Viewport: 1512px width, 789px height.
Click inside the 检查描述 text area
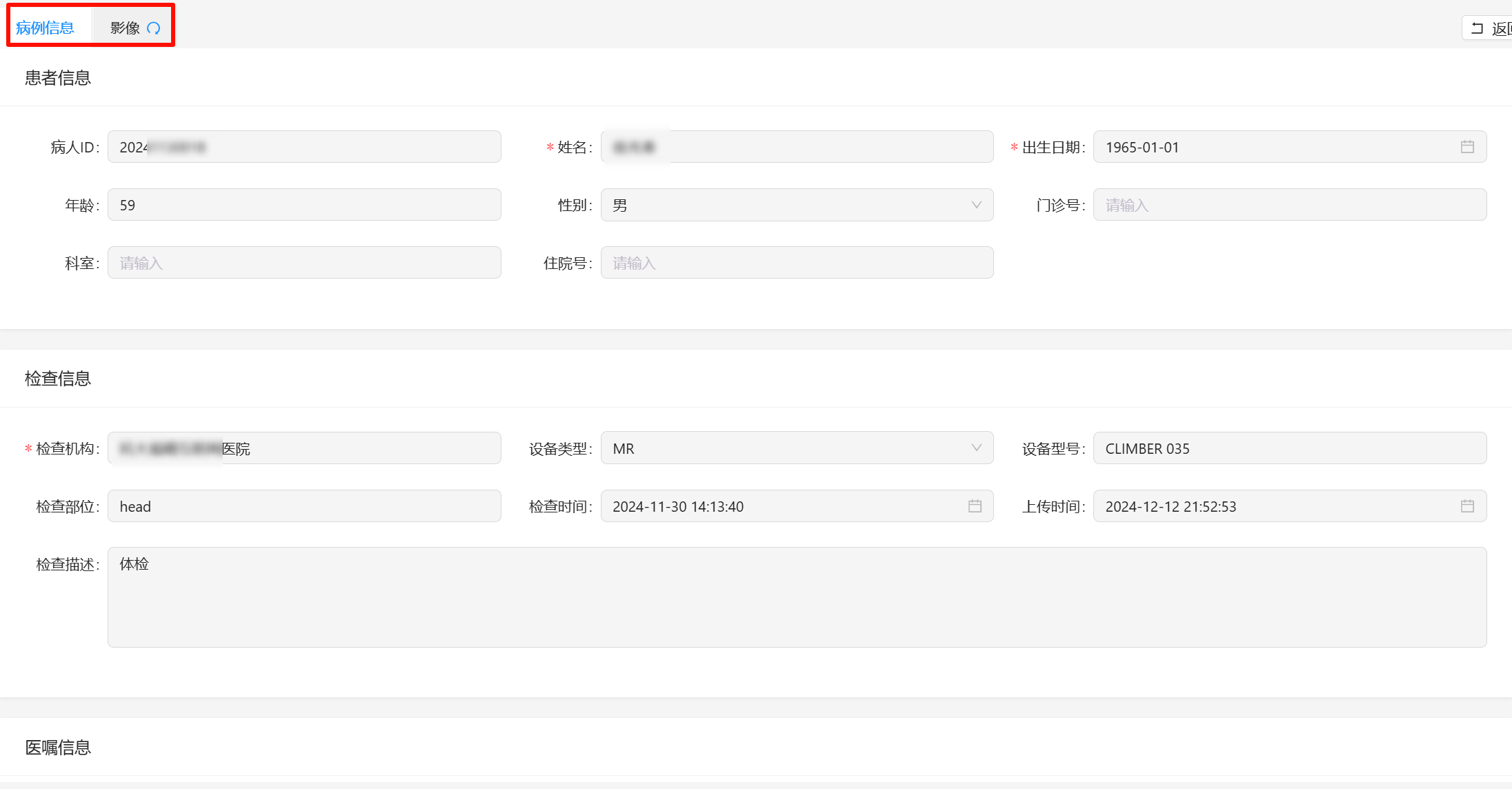(x=796, y=597)
